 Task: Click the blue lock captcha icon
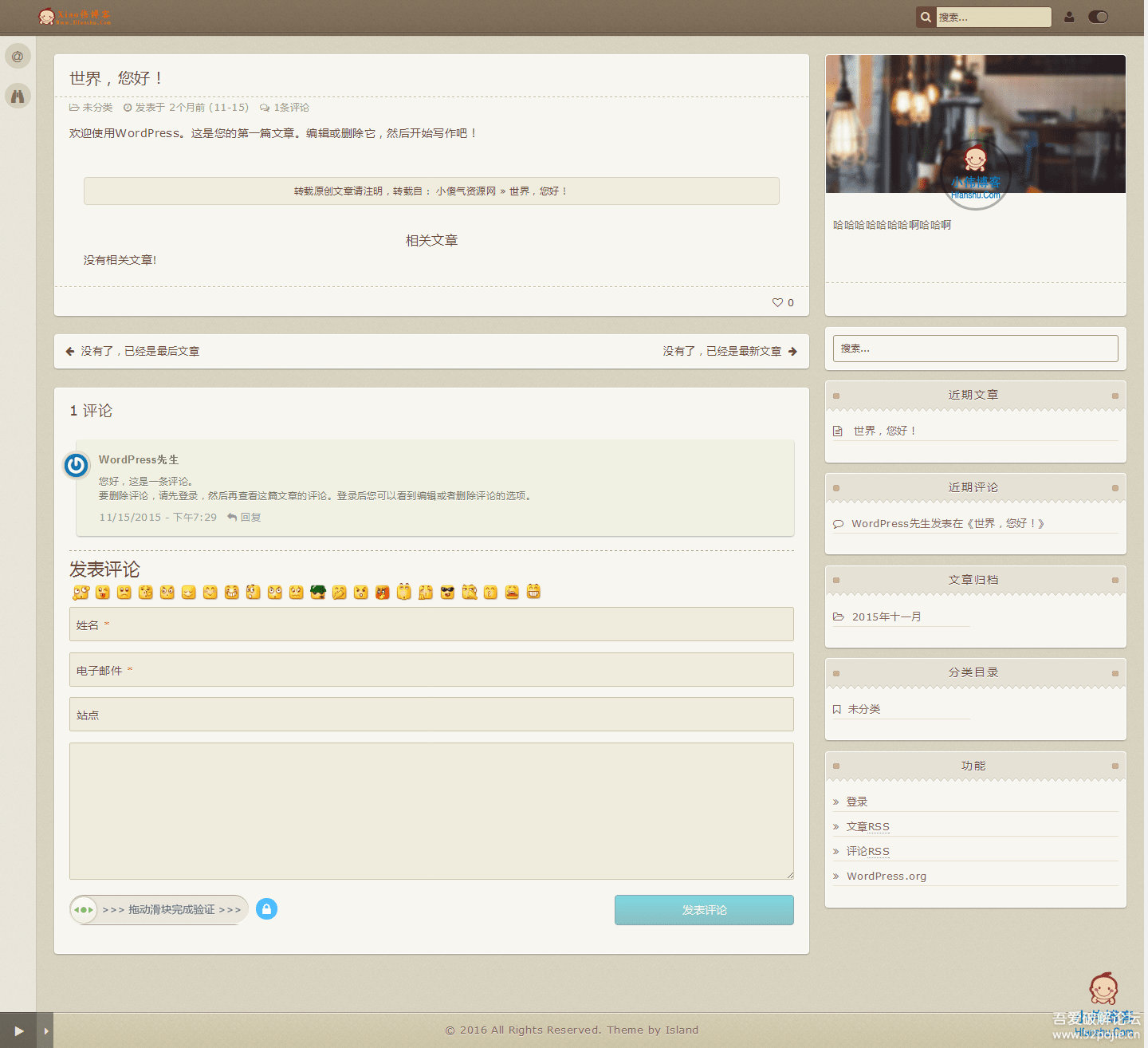point(267,909)
